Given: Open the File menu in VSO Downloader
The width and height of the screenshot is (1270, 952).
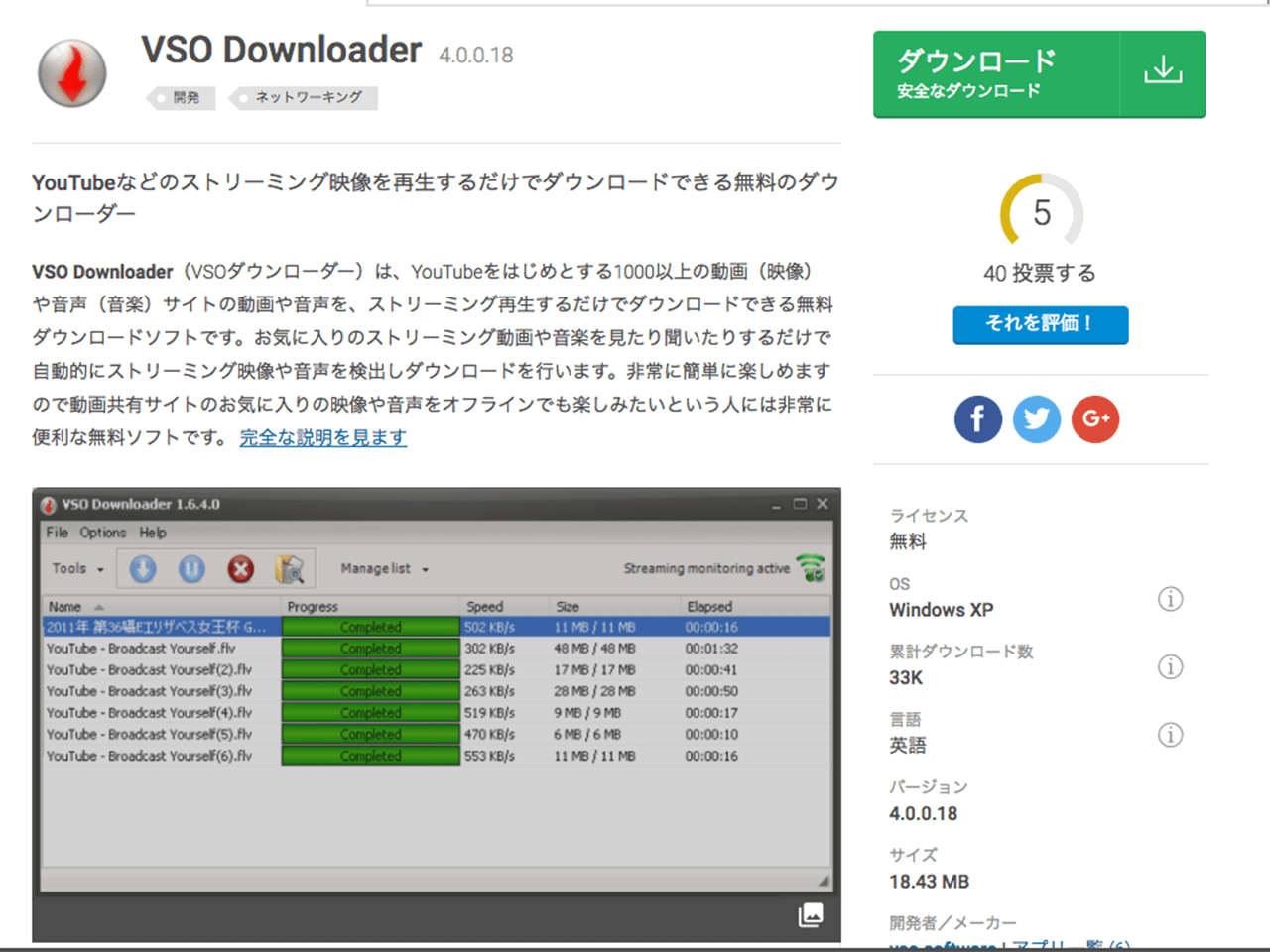Looking at the screenshot, I should click(x=58, y=533).
